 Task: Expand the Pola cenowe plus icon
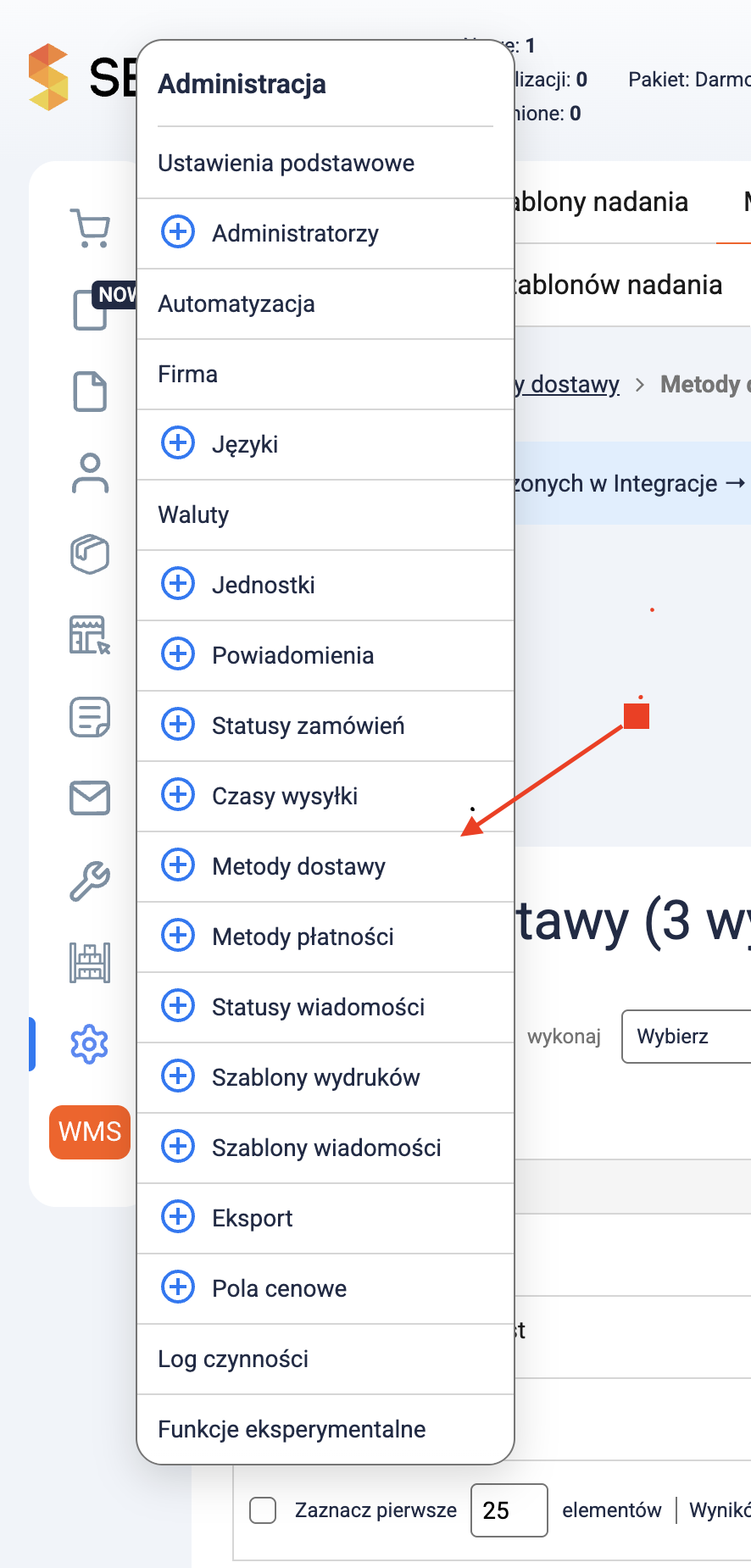(x=178, y=1287)
